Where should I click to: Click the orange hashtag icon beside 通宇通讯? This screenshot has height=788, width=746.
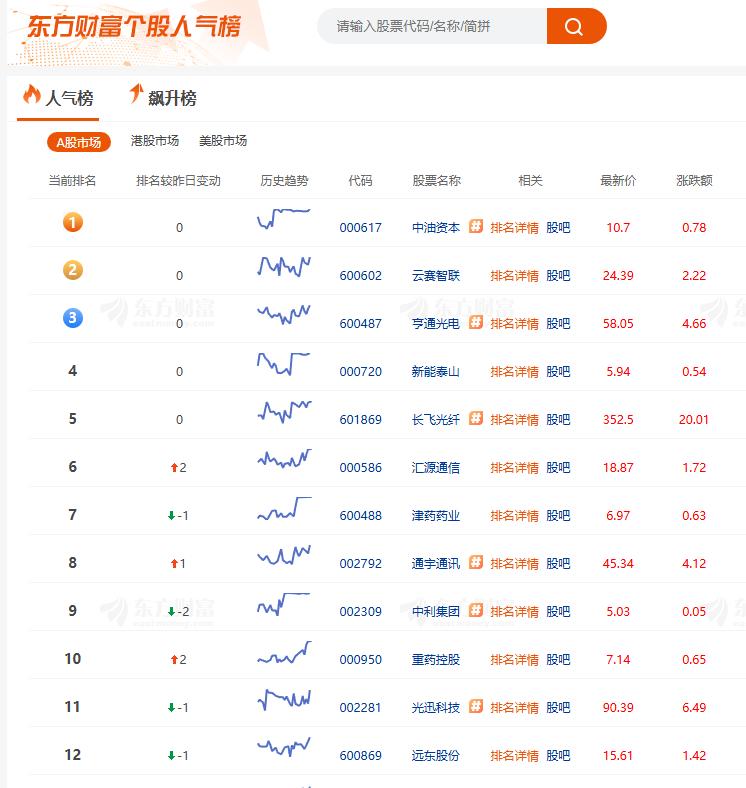(476, 563)
